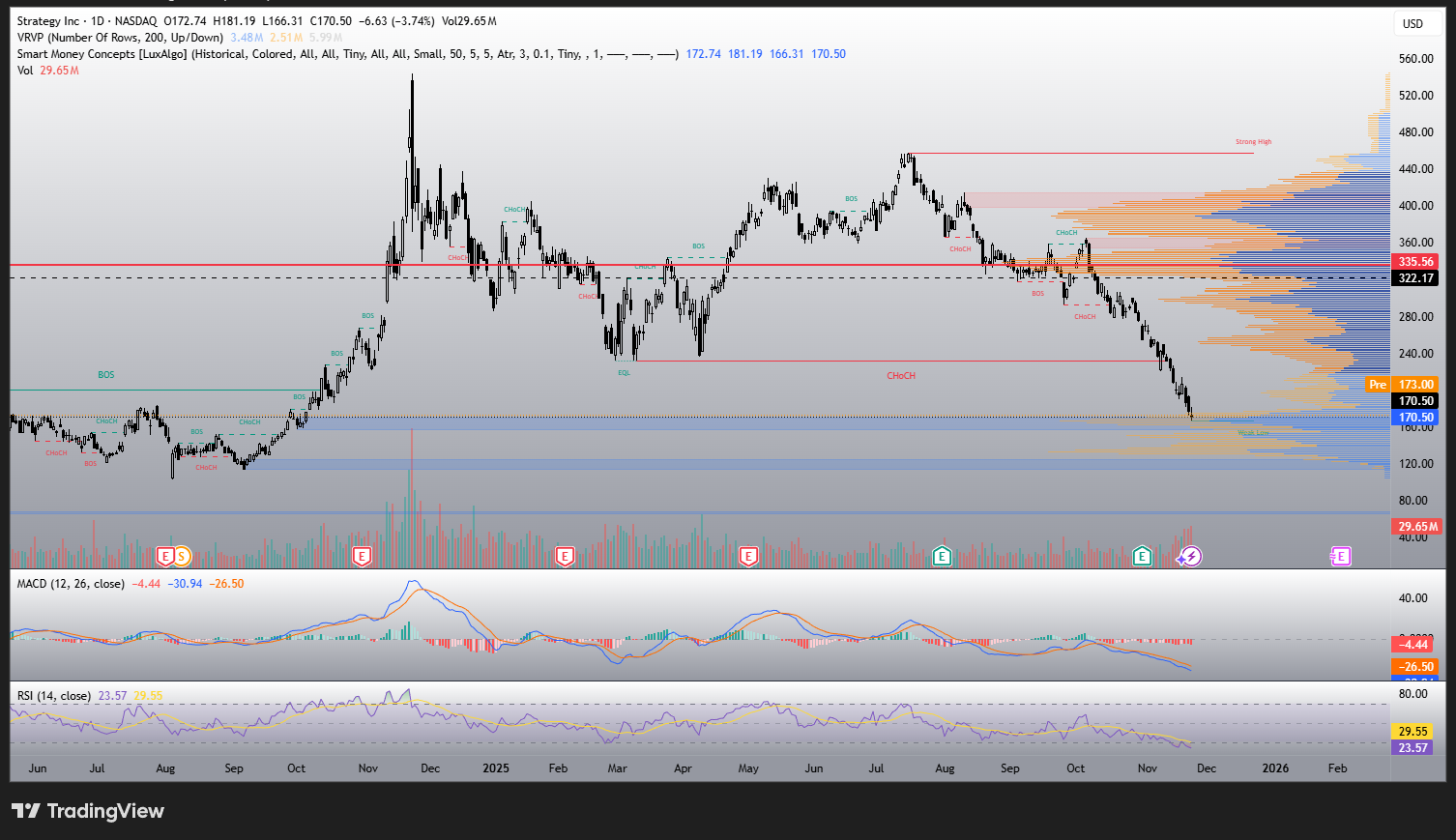1456x840 pixels.
Task: Click the 2026 label on time axis
Action: 1275,768
